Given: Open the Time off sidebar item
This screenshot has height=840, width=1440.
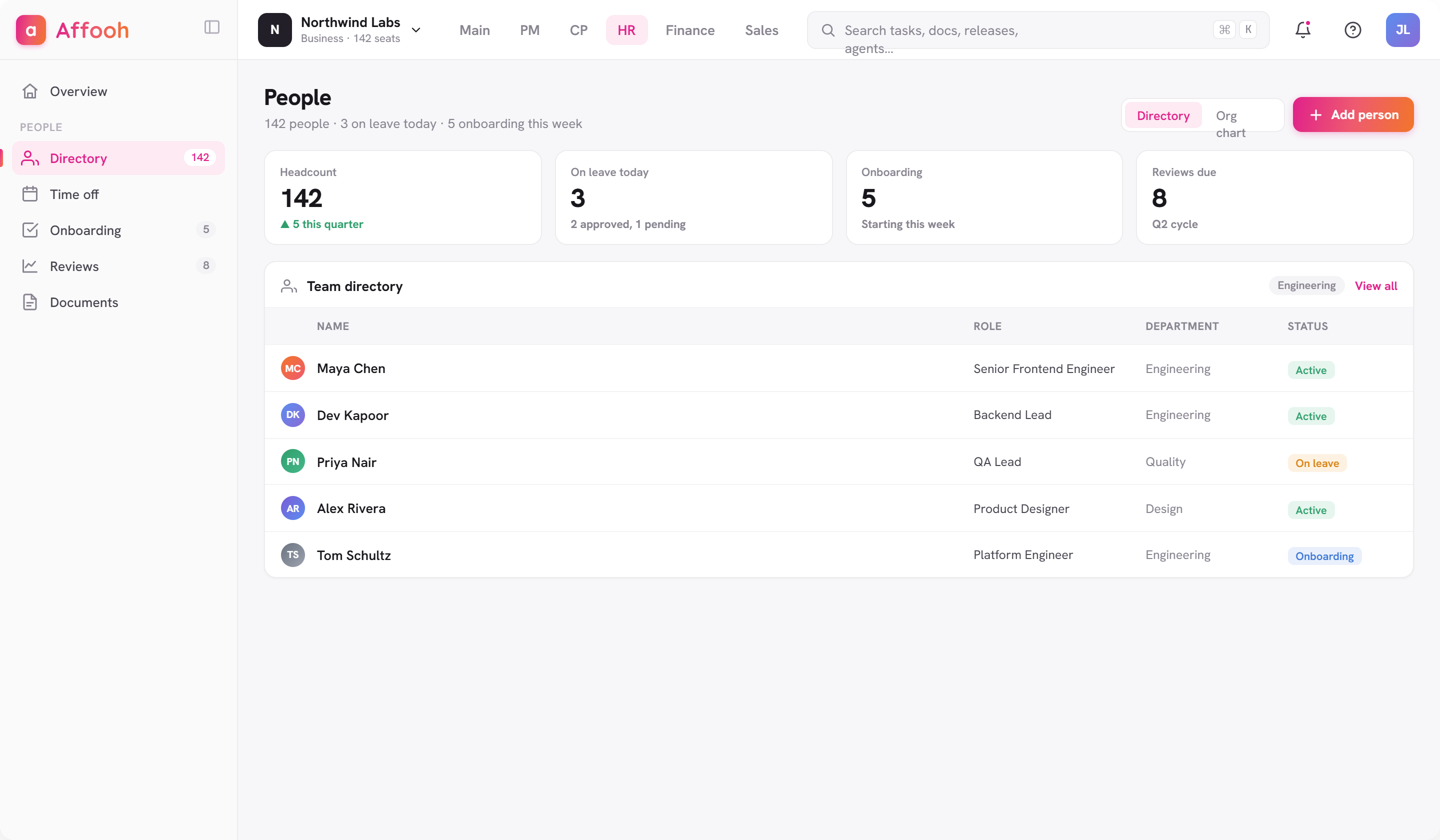Looking at the screenshot, I should pos(118,194).
